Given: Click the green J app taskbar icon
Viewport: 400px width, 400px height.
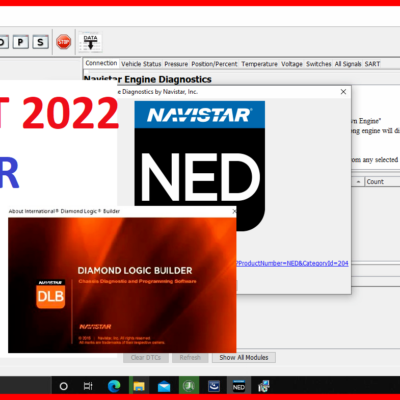Looking at the screenshot, I should tap(189, 386).
